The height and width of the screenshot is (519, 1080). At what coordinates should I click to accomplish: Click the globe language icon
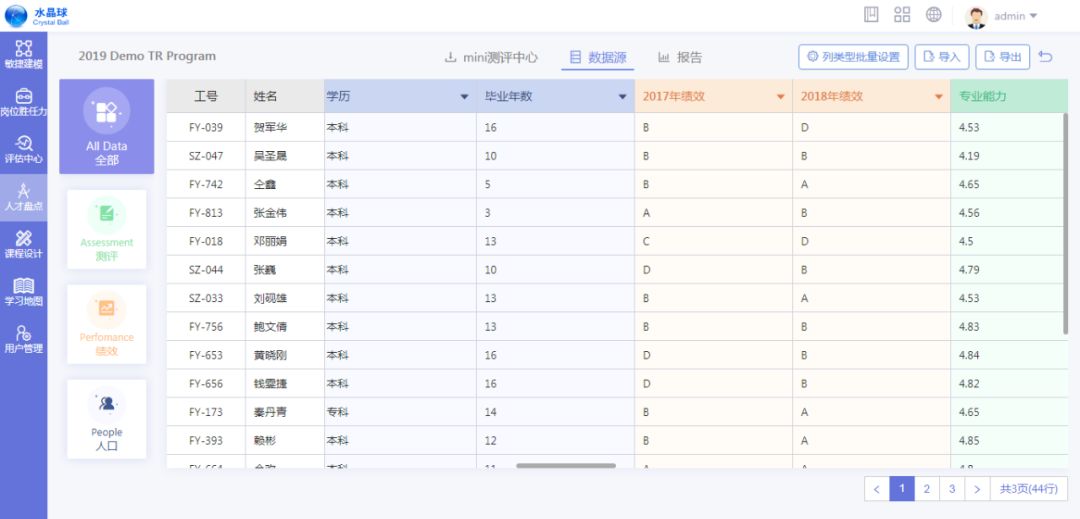(x=933, y=15)
